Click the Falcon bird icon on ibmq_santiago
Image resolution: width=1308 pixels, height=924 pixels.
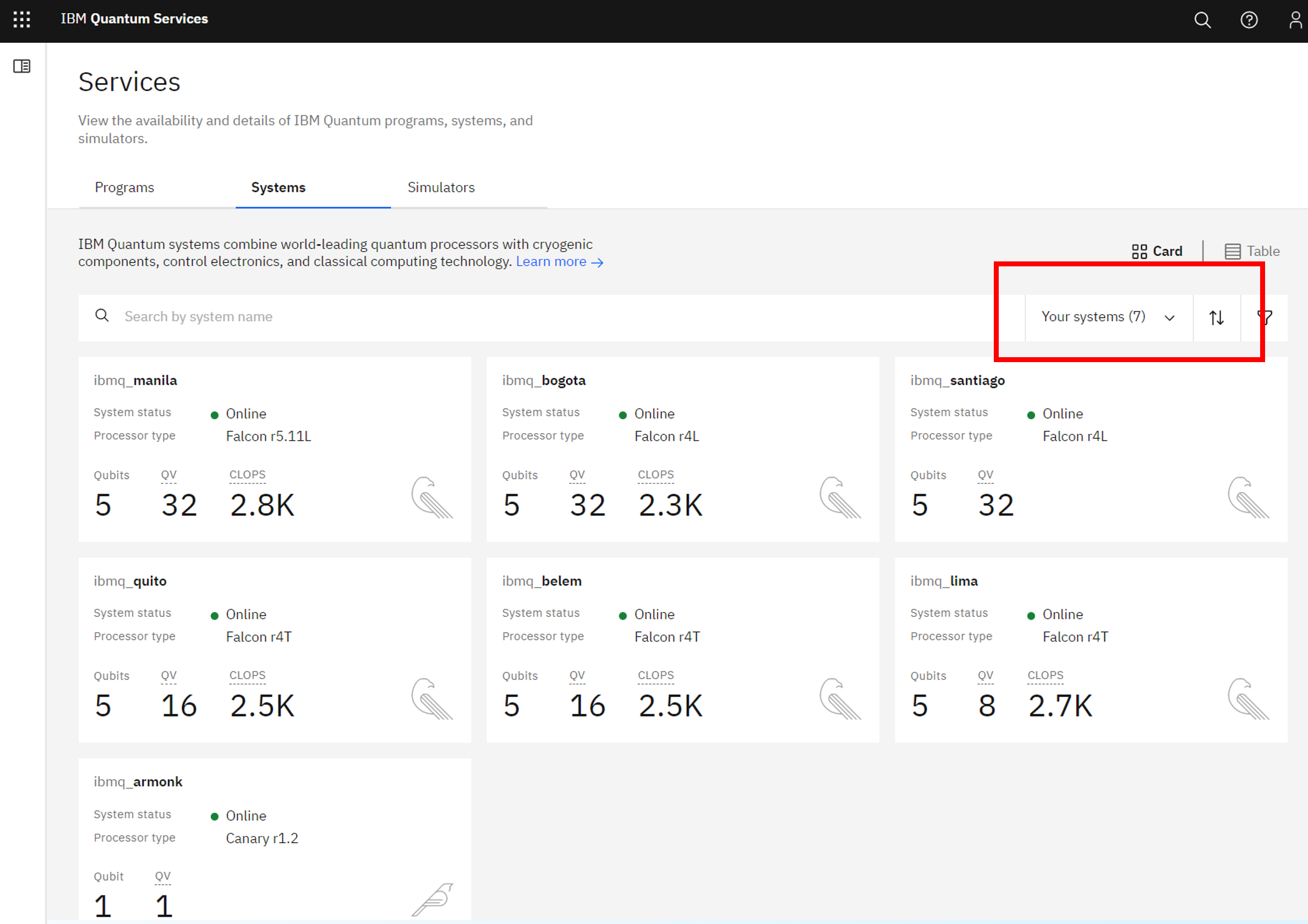pos(1248,497)
